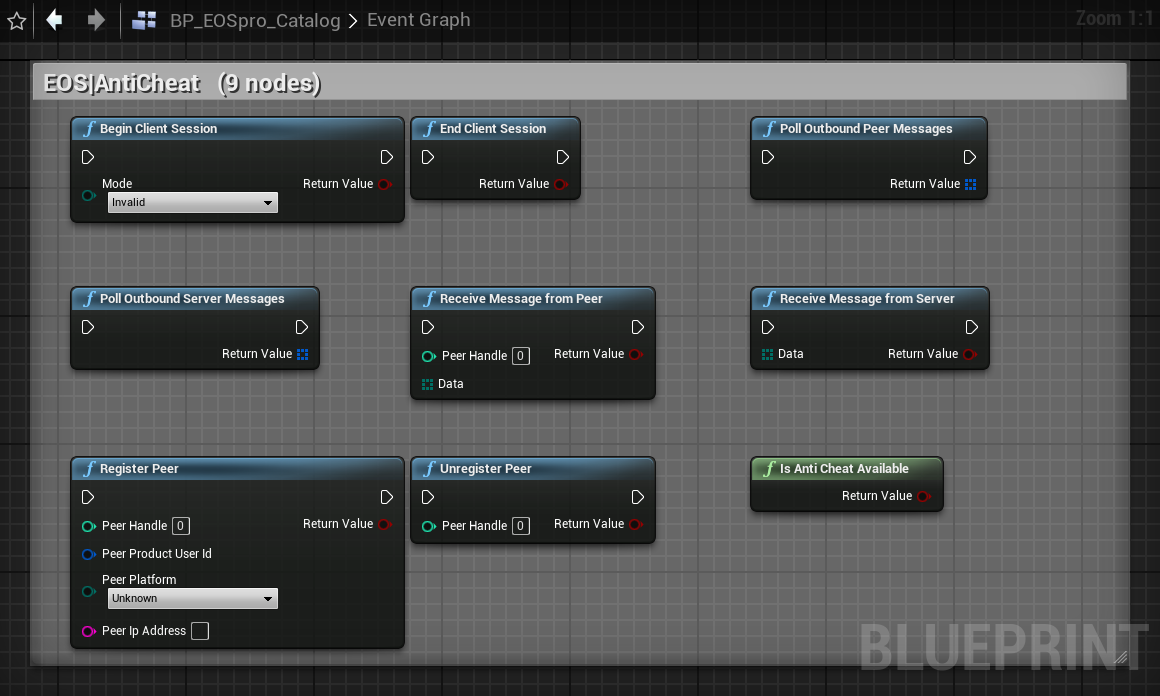
Task: Edit Unregister Peer's Peer Handle value
Action: tap(521, 526)
